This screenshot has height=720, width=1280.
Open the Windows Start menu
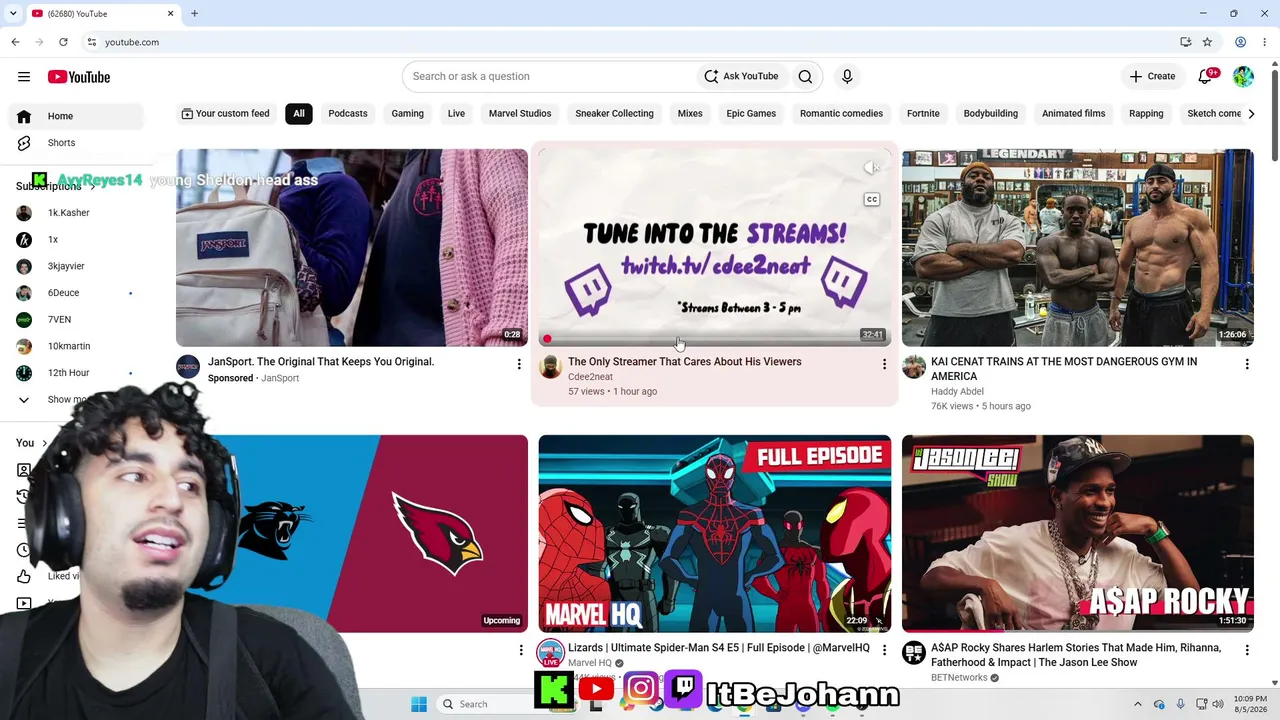click(419, 704)
